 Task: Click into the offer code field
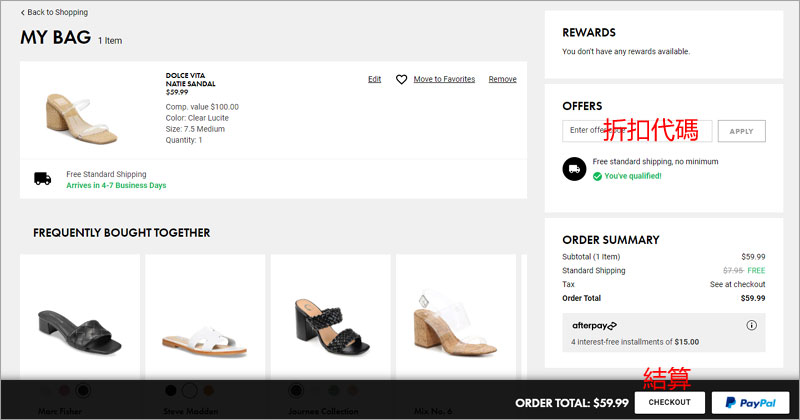[x=636, y=131]
